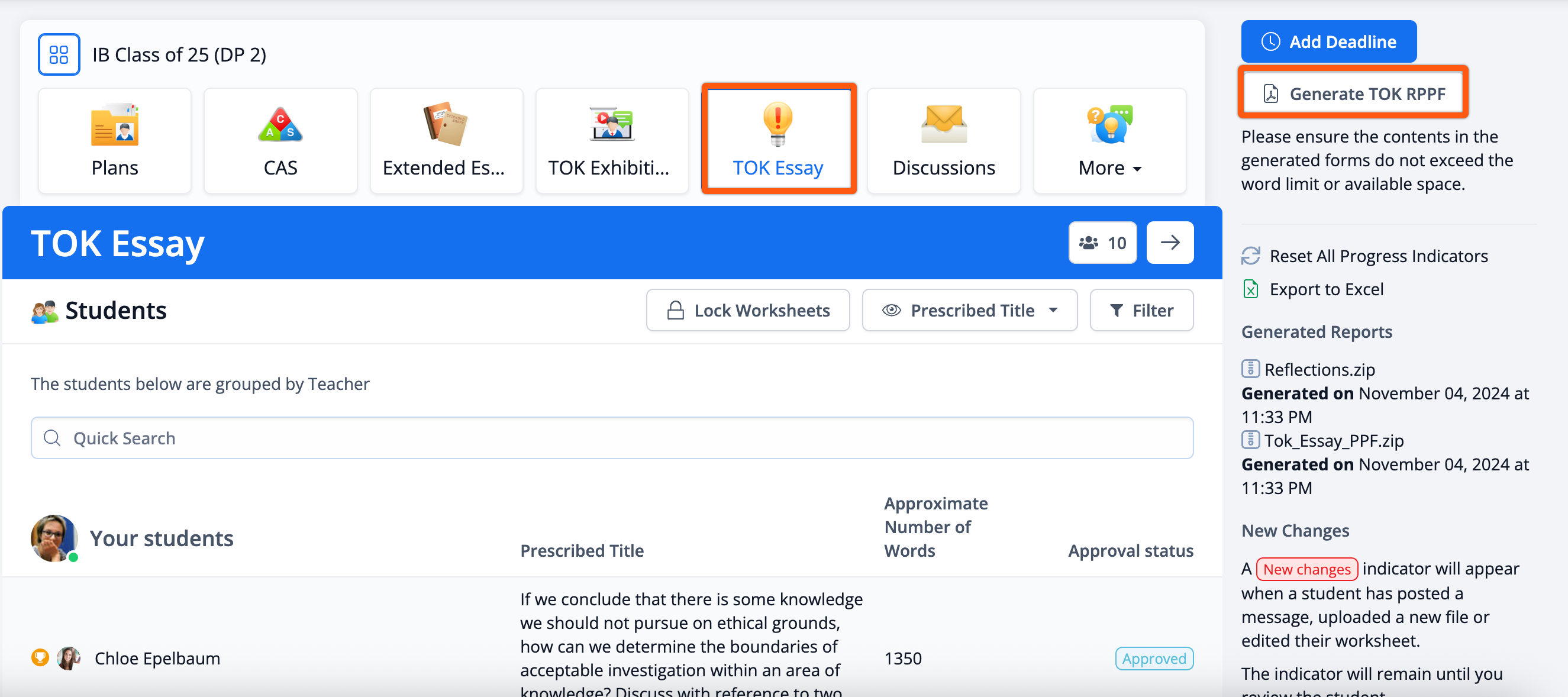Click the class grid icon beside IB Class

point(59,55)
